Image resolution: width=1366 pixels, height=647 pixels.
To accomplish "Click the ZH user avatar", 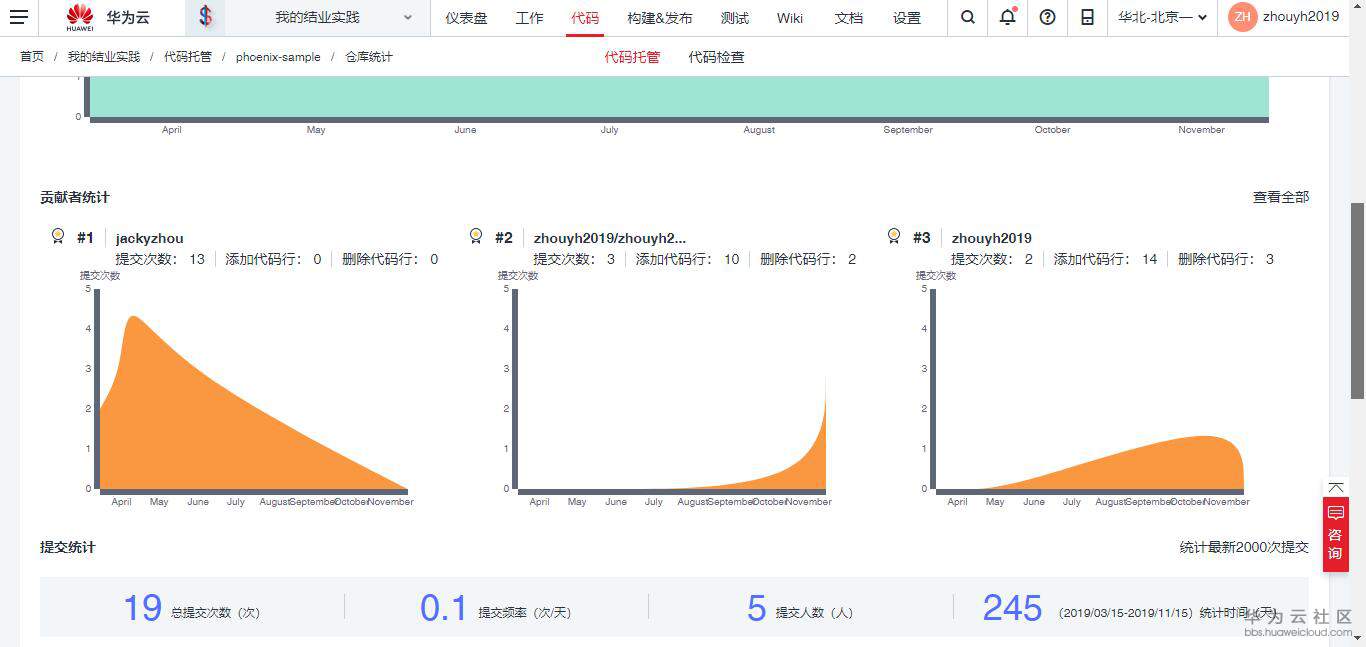I will (x=1242, y=17).
